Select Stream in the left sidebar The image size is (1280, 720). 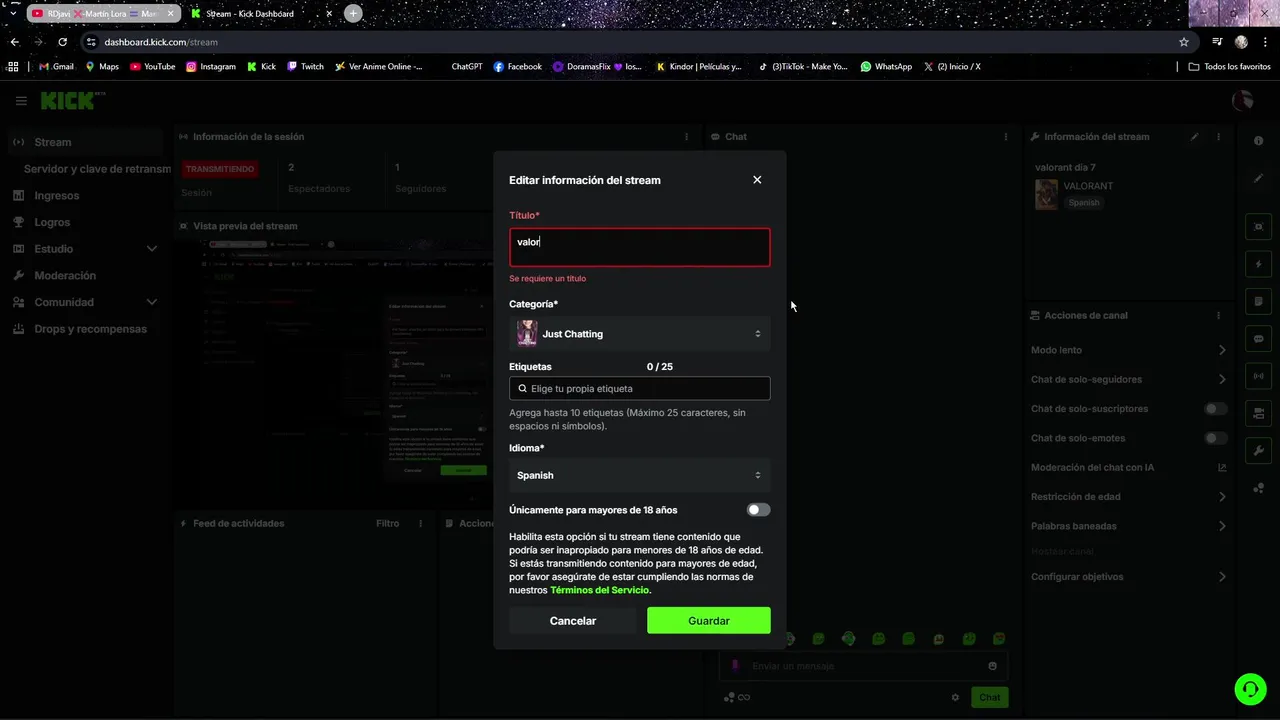click(x=84, y=142)
